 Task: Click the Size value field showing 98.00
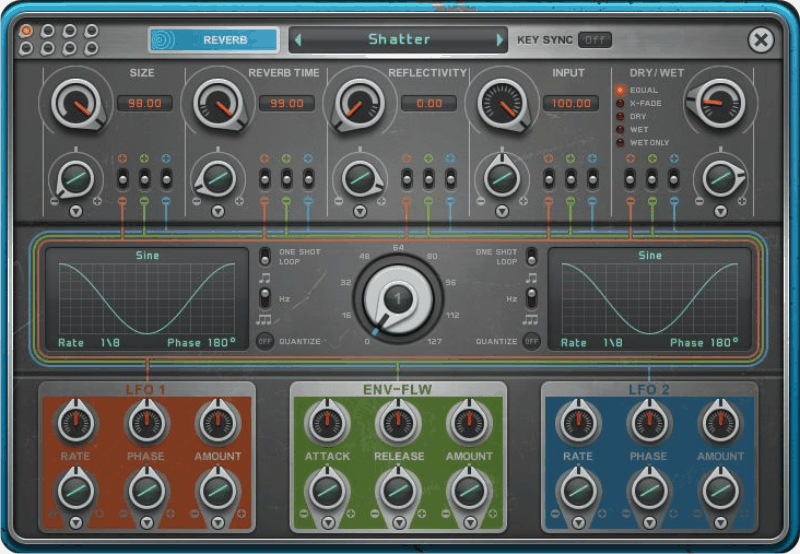[x=145, y=103]
